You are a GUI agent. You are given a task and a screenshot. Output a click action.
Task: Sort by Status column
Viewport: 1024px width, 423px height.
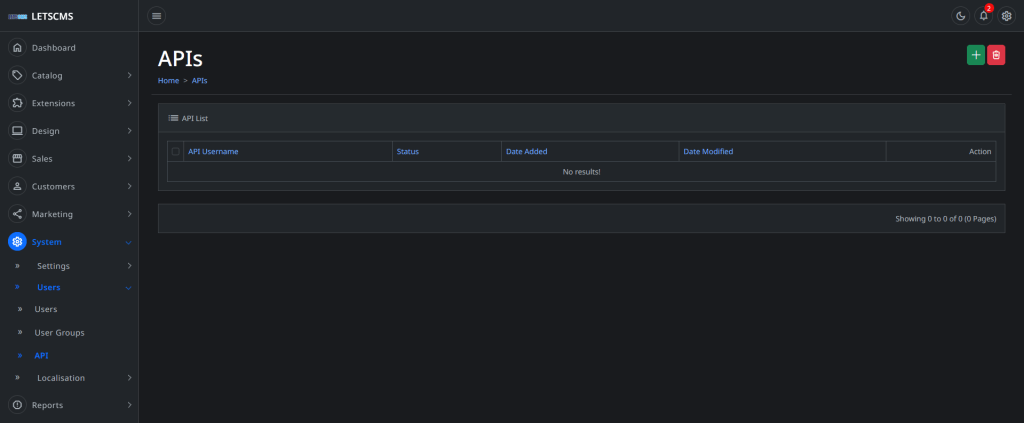(x=408, y=151)
